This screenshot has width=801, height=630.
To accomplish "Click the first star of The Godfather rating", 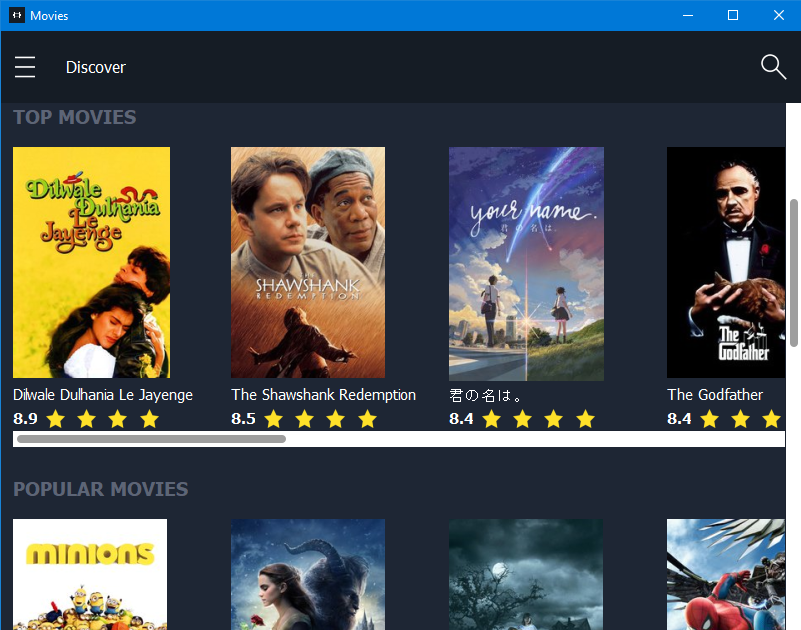I will point(710,419).
